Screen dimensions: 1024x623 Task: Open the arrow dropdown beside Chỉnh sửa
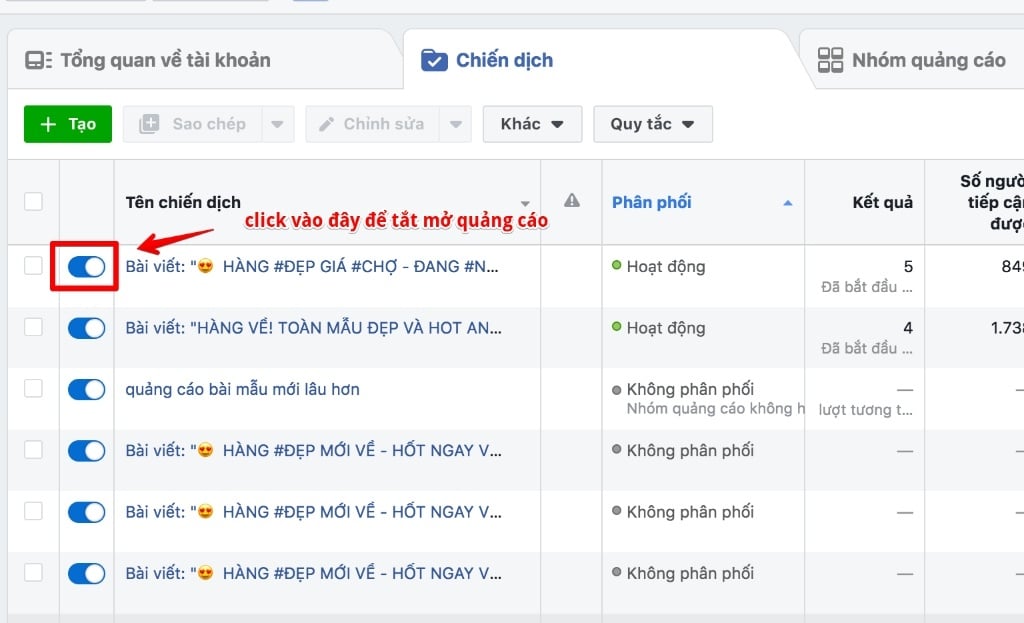coord(456,124)
